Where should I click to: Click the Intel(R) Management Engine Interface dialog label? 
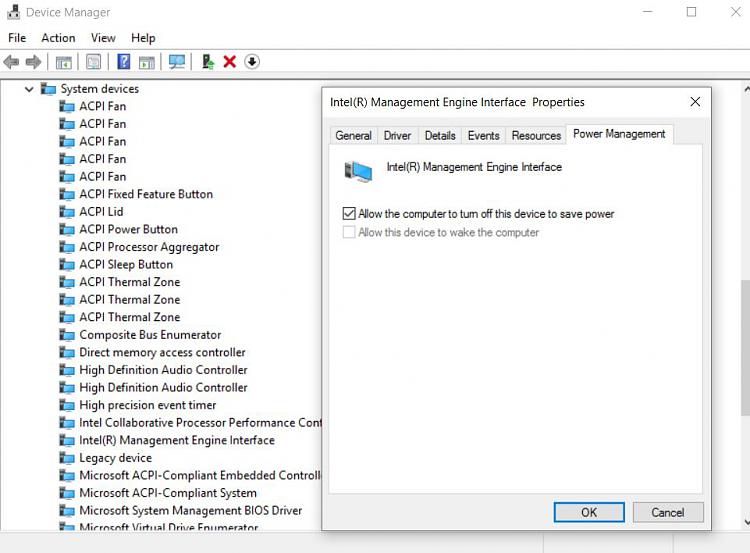coord(474,167)
